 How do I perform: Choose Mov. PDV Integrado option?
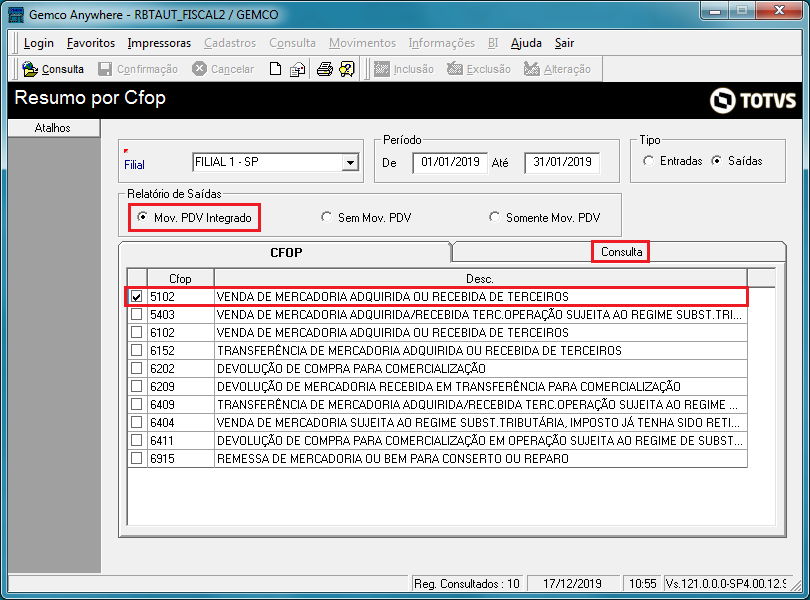coord(142,217)
